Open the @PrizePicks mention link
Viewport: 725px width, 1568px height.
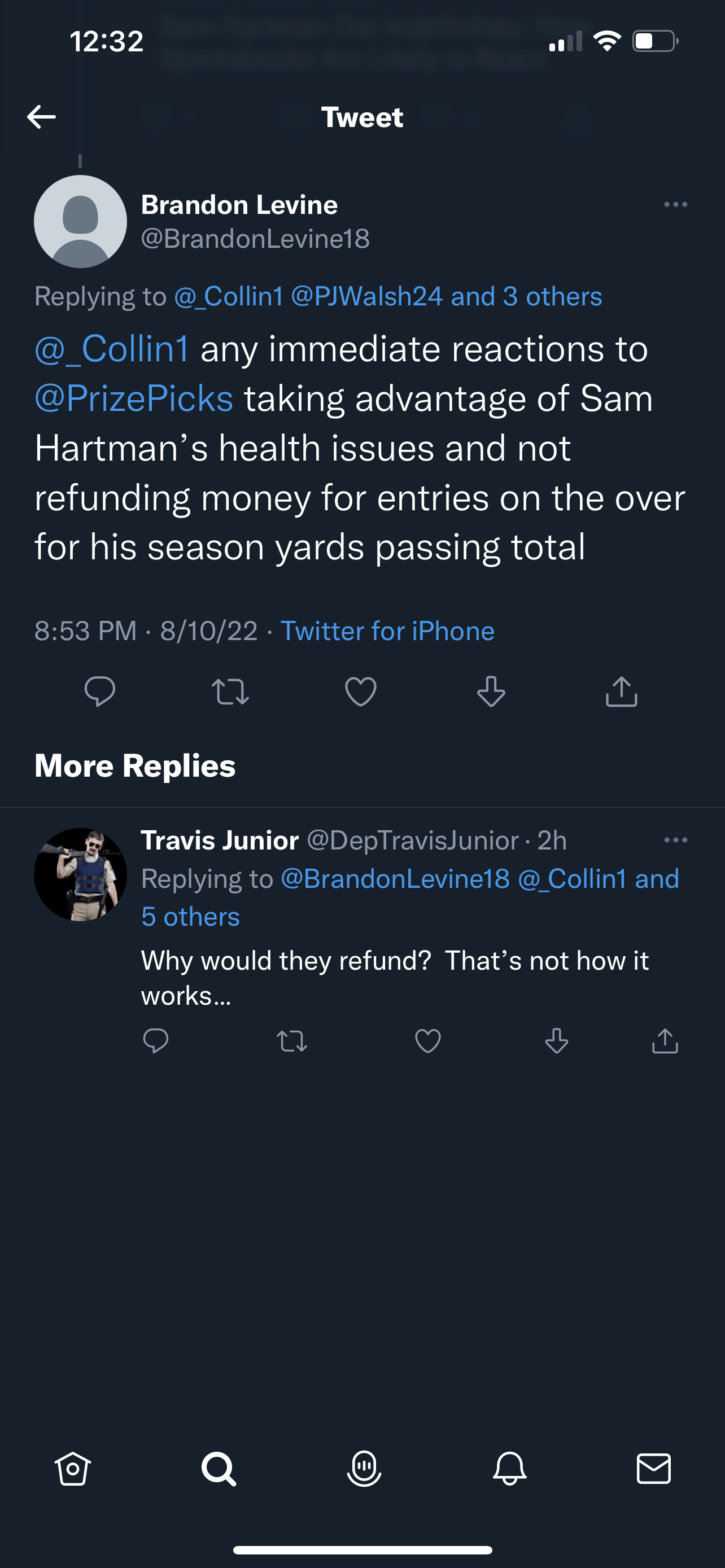click(x=134, y=398)
